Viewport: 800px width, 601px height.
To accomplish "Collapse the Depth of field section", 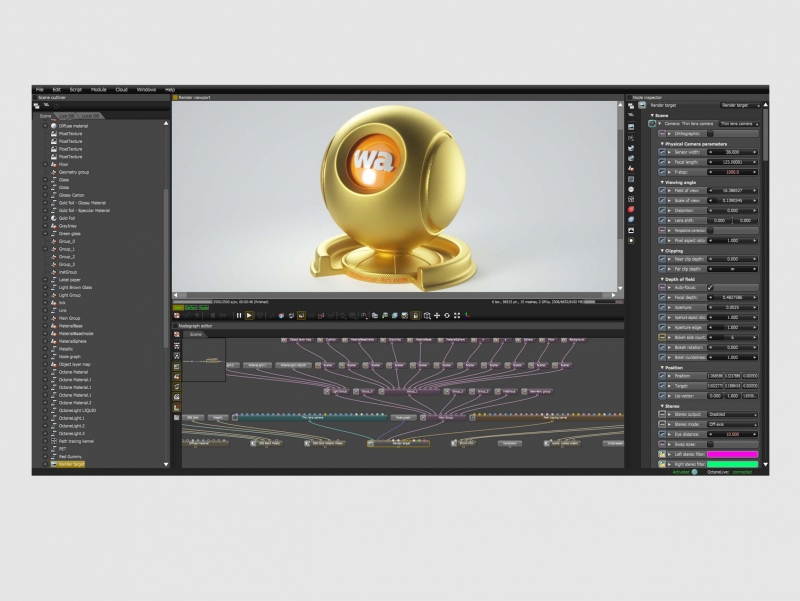I will pyautogui.click(x=661, y=277).
